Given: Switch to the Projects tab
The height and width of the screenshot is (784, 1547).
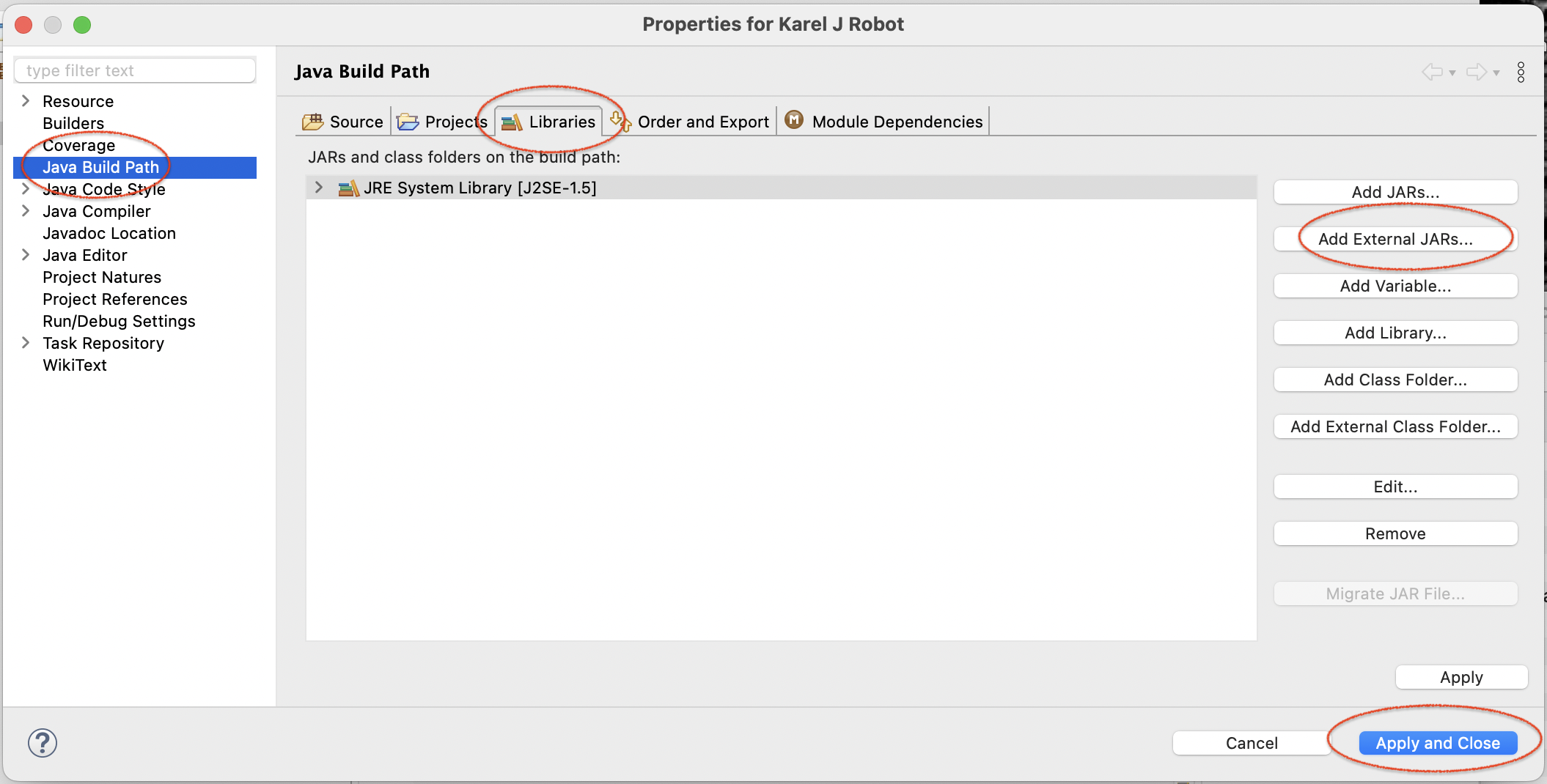Looking at the screenshot, I should 443,122.
